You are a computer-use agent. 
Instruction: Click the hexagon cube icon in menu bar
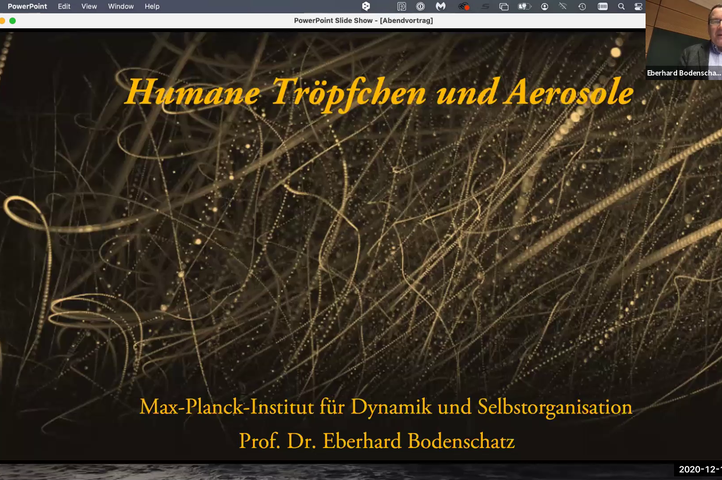click(366, 6)
